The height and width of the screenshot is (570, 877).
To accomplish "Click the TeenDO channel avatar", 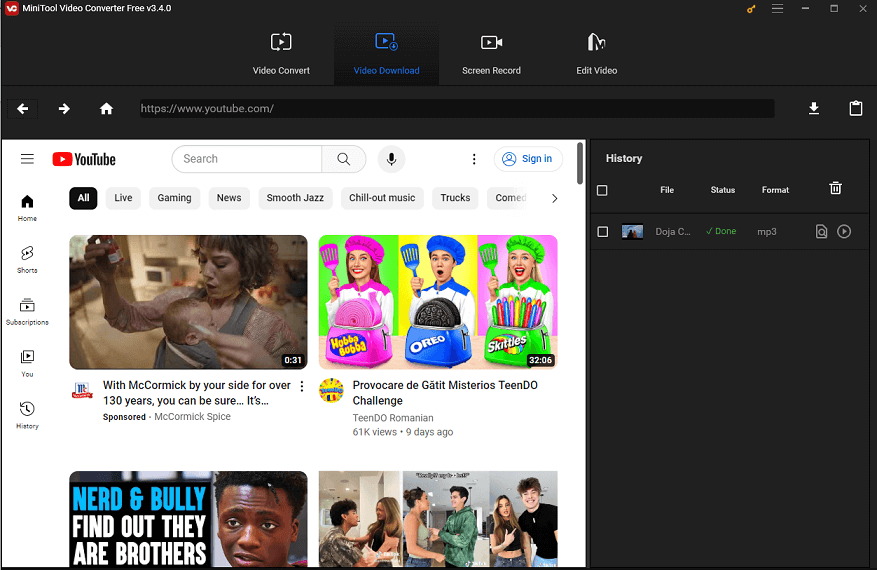I will click(x=331, y=390).
